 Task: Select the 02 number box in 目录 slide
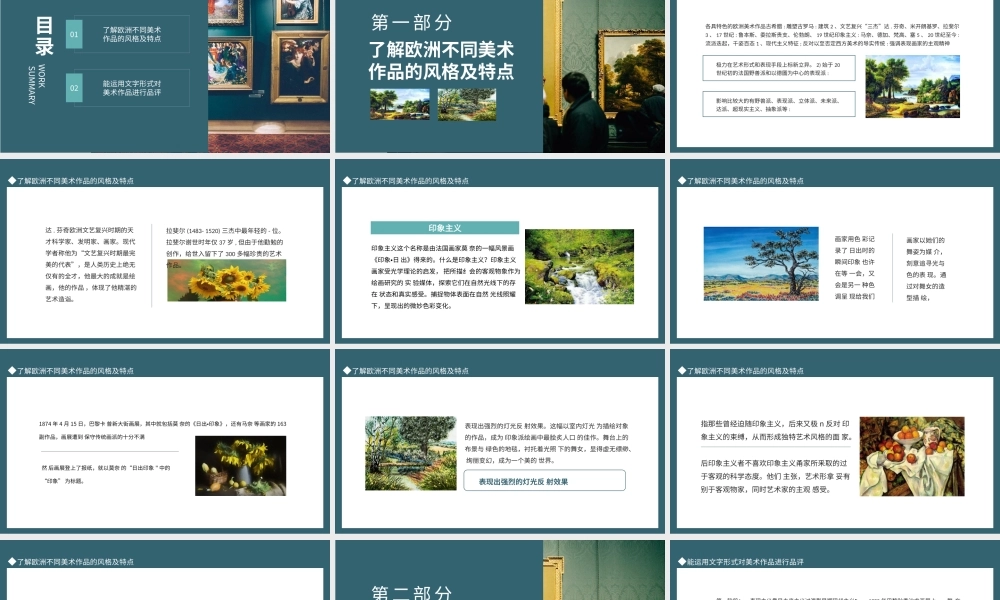pyautogui.click(x=74, y=88)
